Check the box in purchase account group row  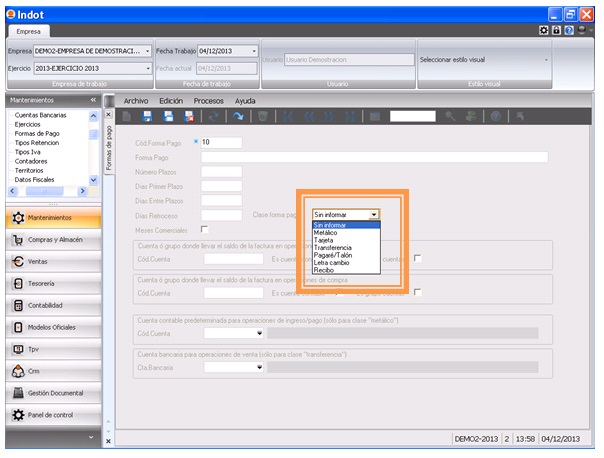point(418,292)
